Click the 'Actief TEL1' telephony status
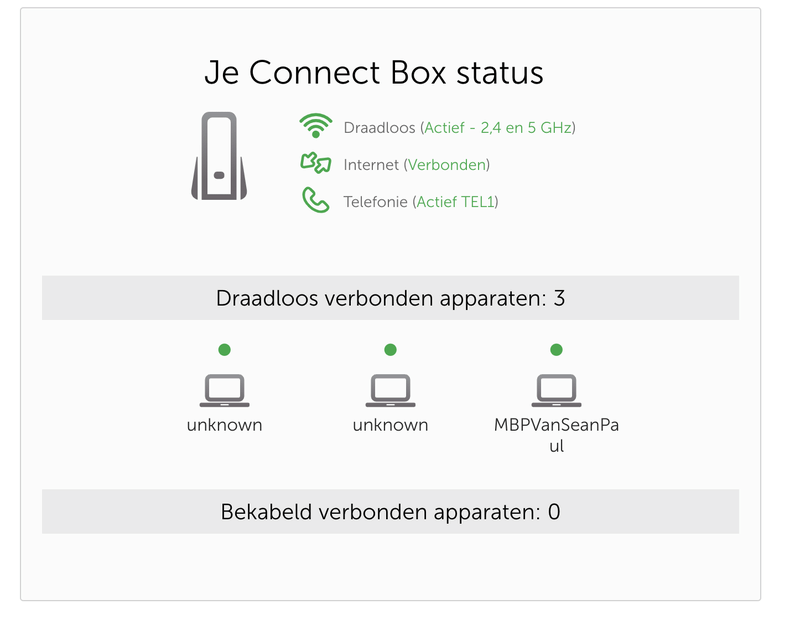This screenshot has width=800, height=620. [457, 202]
